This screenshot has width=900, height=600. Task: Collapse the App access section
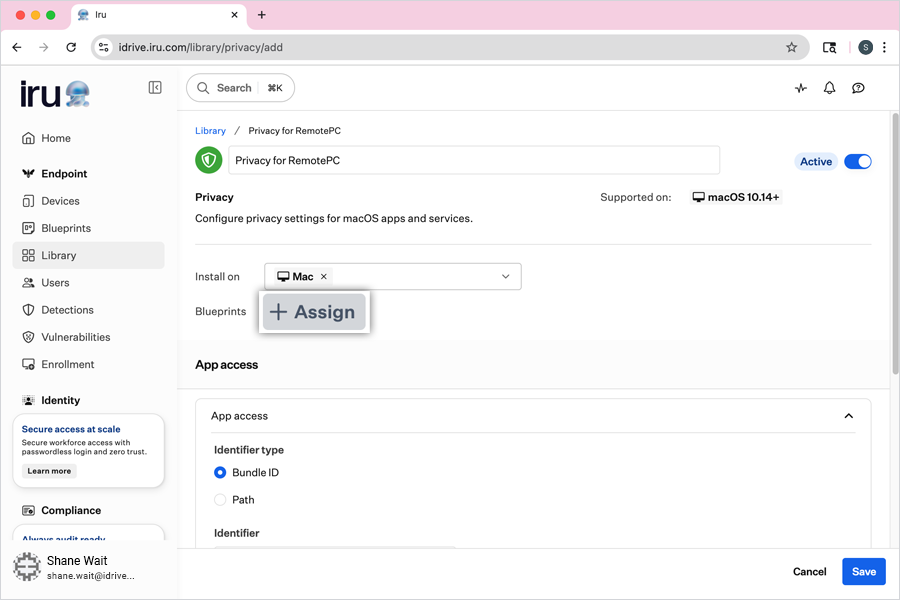coord(848,416)
